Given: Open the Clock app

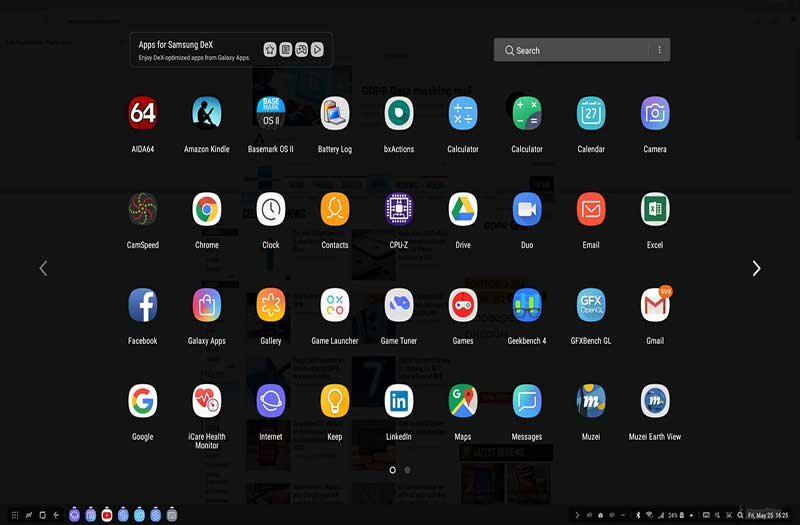Looking at the screenshot, I should [270, 209].
